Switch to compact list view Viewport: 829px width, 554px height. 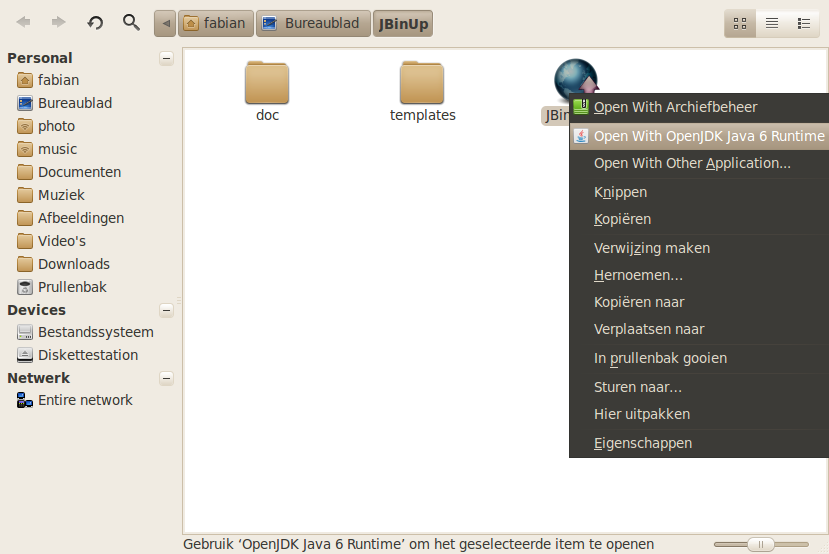pos(772,24)
